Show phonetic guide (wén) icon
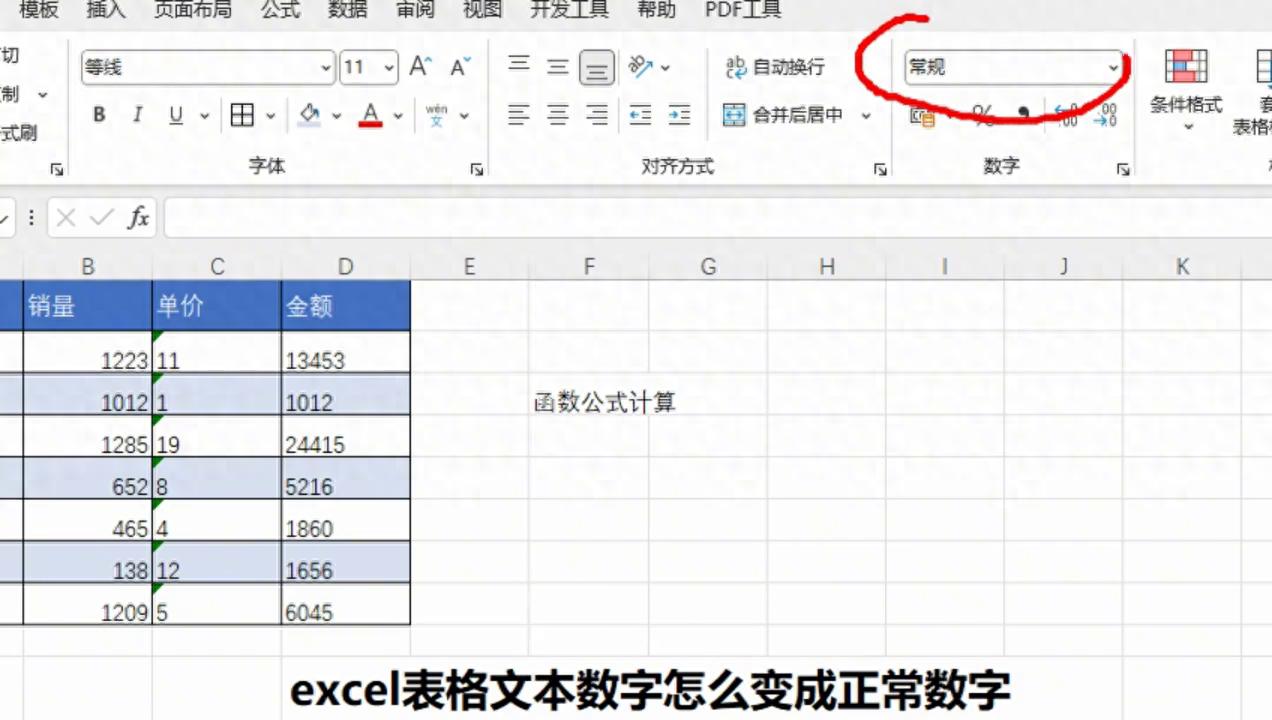The height and width of the screenshot is (720, 1272). [x=437, y=115]
